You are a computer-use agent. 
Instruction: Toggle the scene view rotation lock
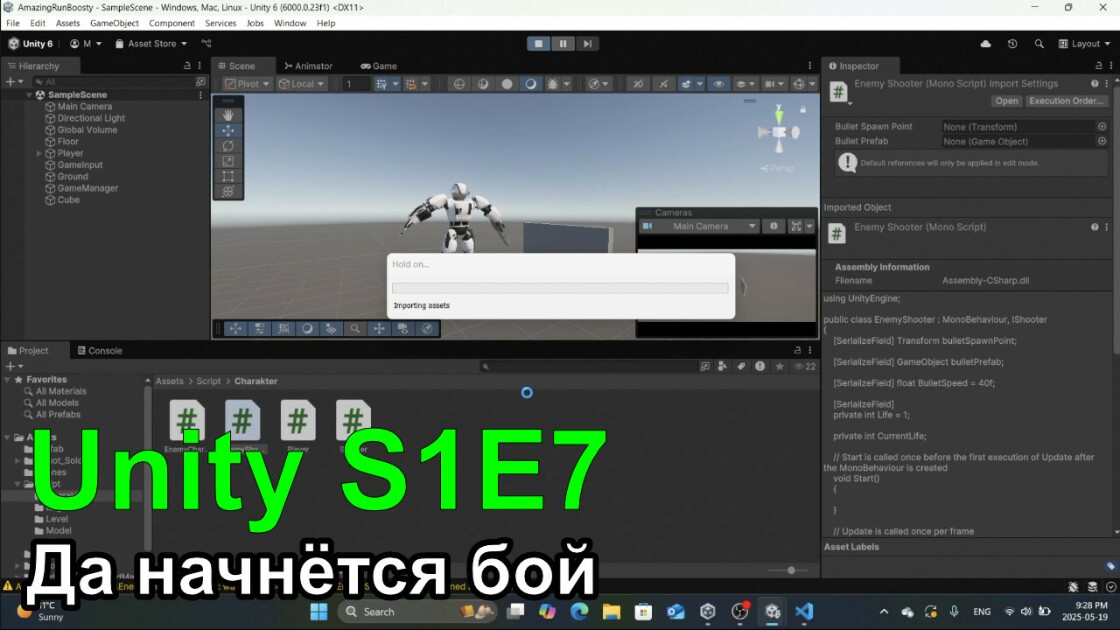click(803, 109)
